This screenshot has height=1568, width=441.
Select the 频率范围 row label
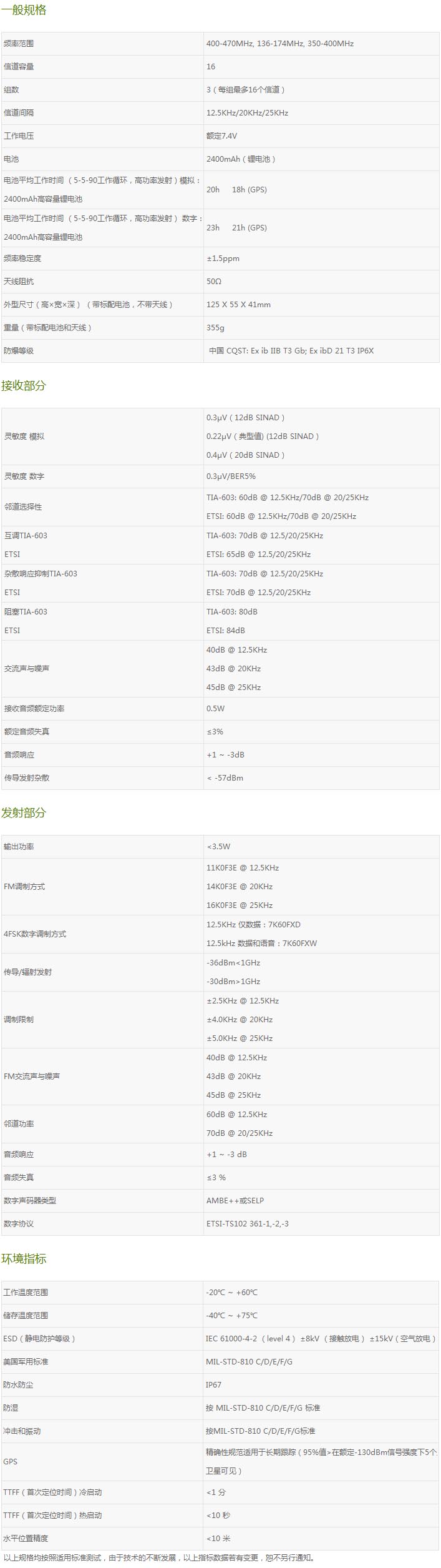[x=19, y=44]
